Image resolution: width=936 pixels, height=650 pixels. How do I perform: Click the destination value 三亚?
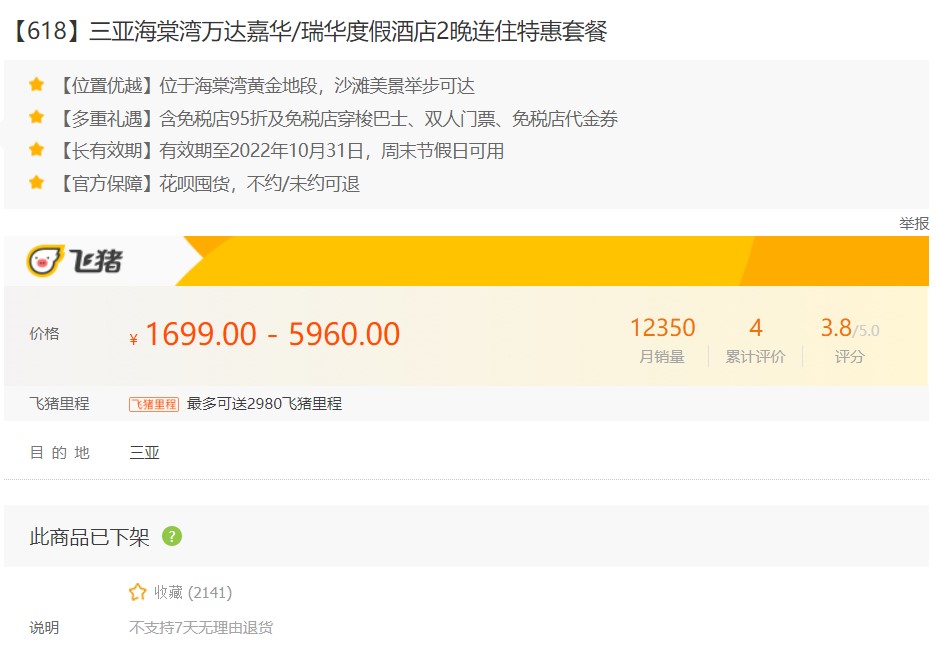144,453
